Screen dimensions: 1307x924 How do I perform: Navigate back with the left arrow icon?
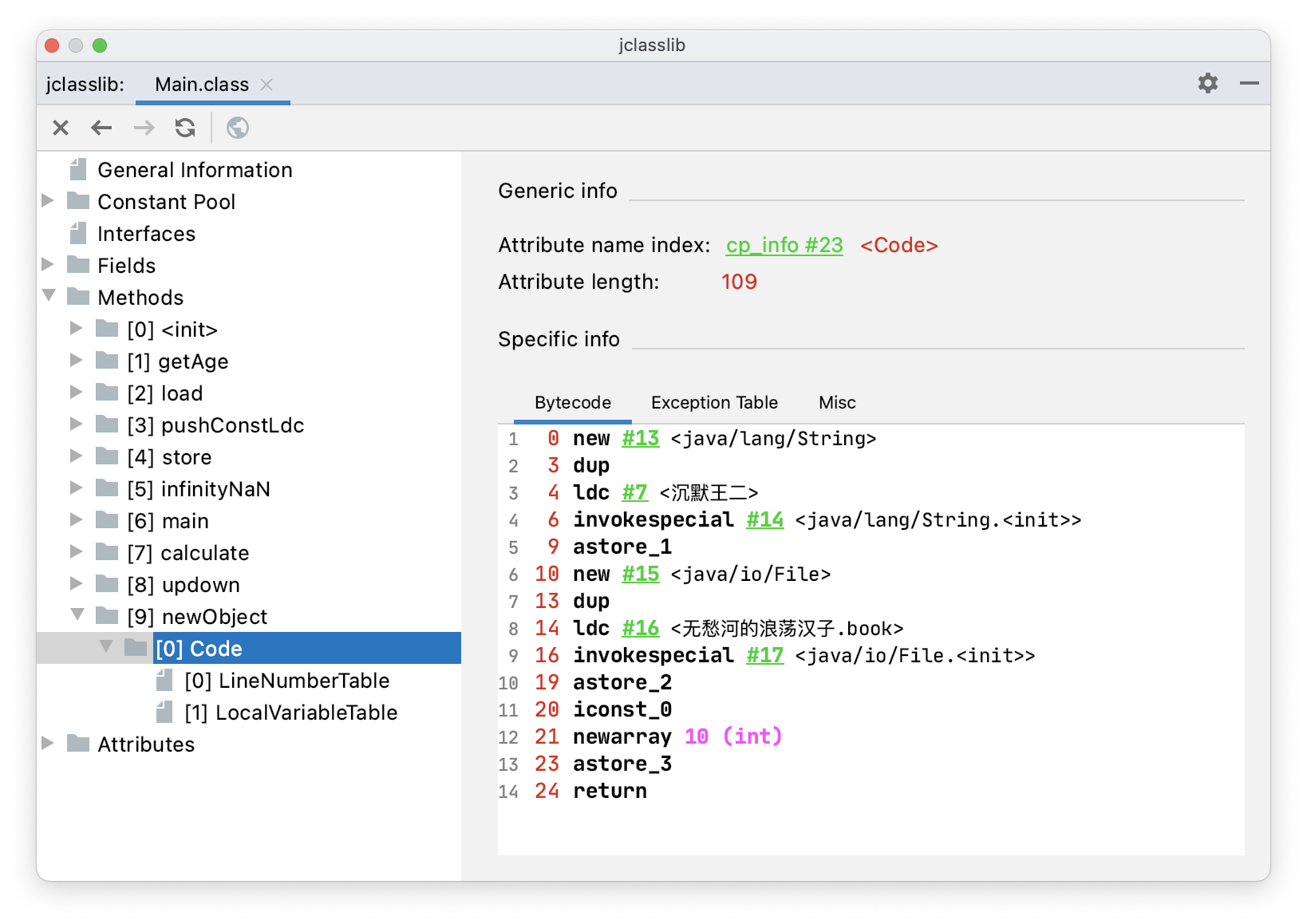[101, 128]
